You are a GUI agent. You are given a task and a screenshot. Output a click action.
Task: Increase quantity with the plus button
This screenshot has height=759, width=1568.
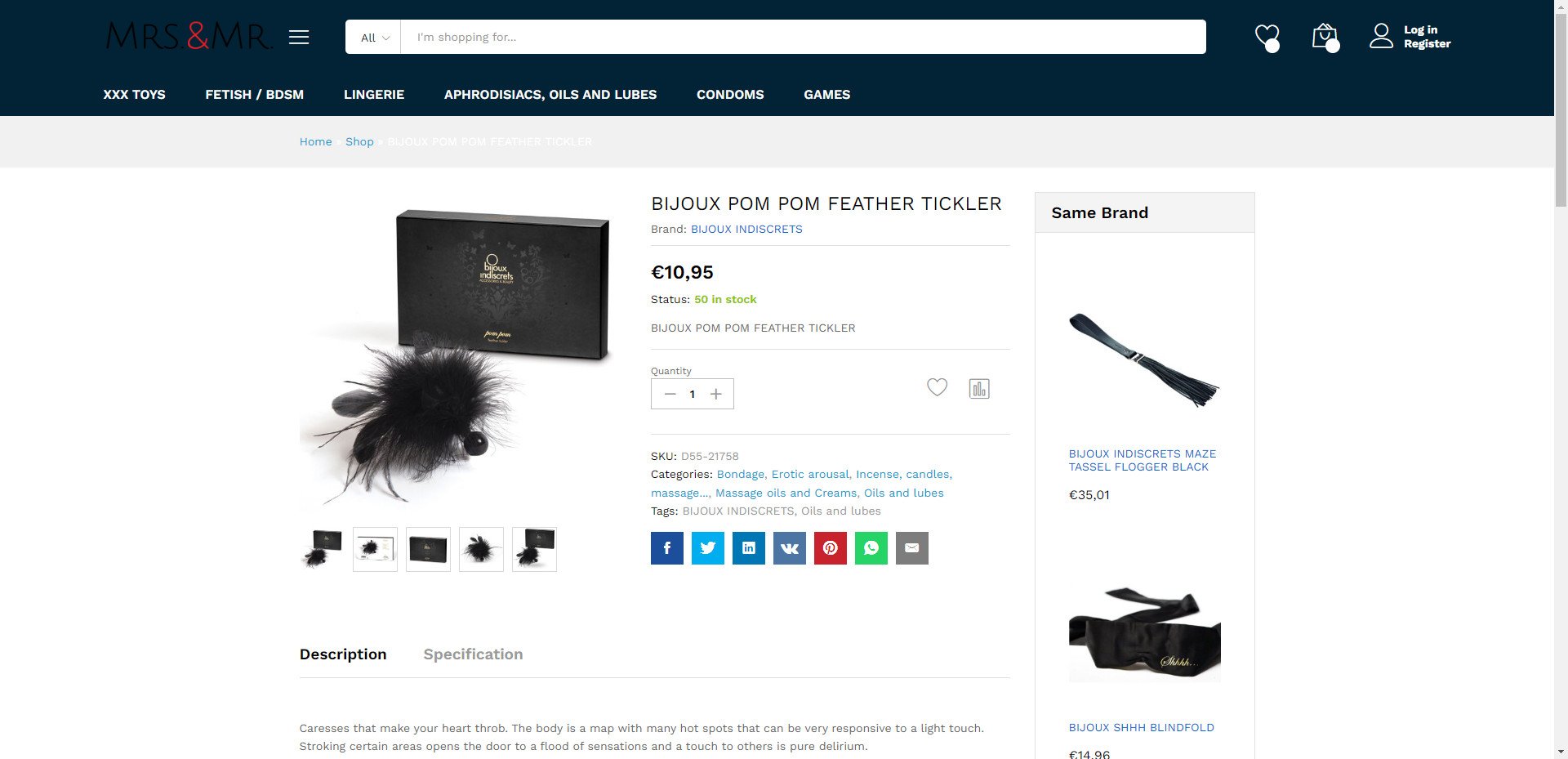coord(716,395)
